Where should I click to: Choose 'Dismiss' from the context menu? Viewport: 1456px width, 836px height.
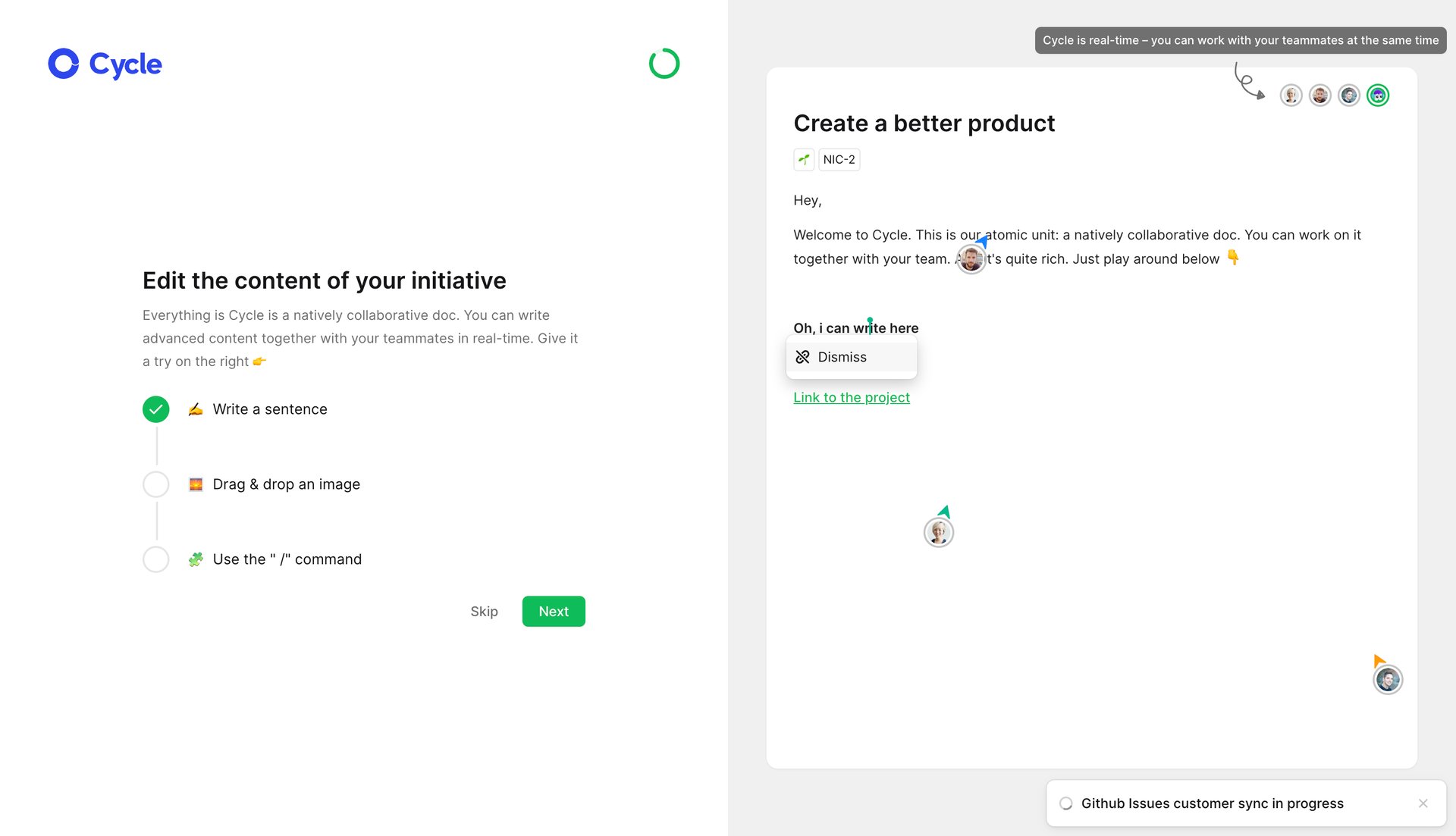tap(842, 356)
